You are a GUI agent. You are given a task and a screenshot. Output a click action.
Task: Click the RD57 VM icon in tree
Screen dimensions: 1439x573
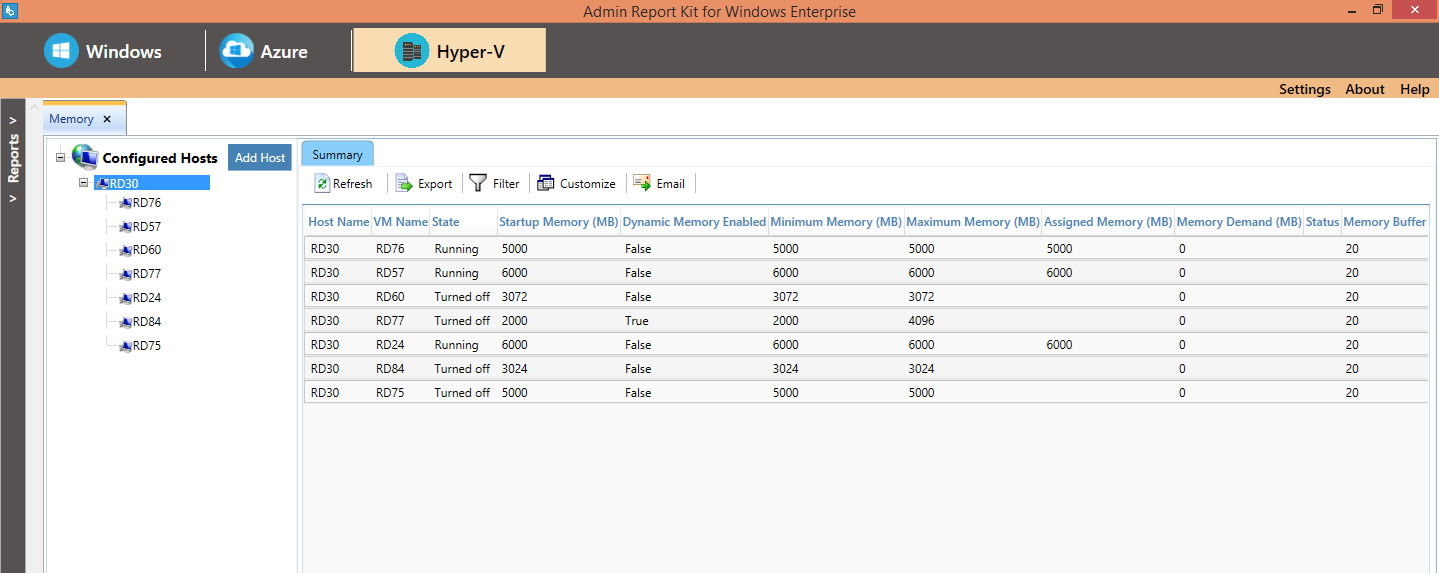click(126, 227)
